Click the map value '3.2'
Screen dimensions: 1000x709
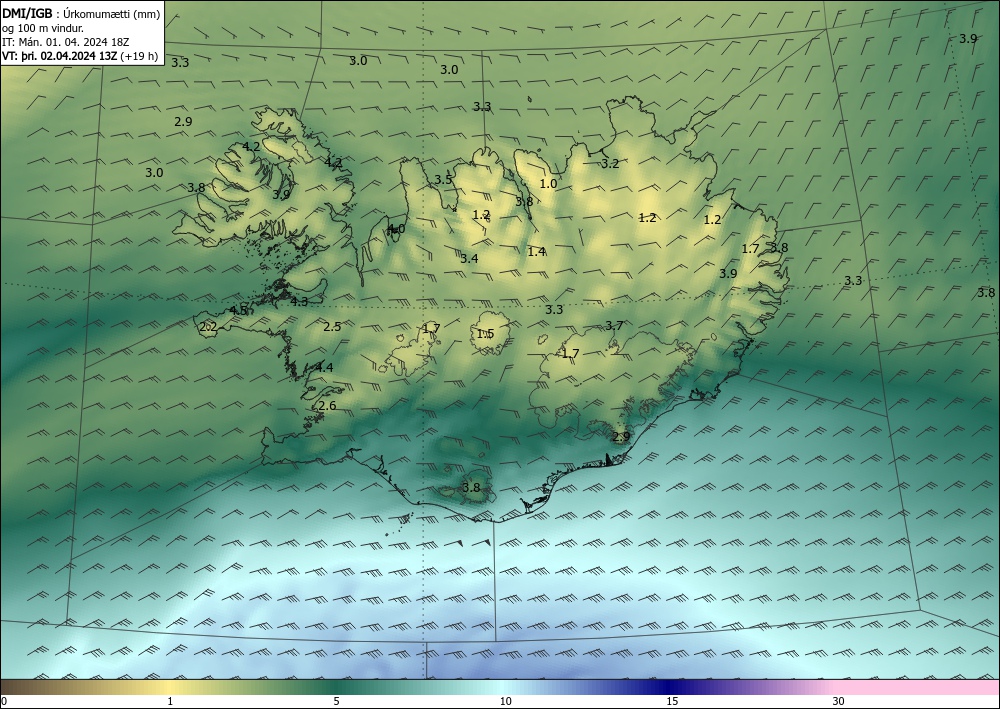click(610, 164)
